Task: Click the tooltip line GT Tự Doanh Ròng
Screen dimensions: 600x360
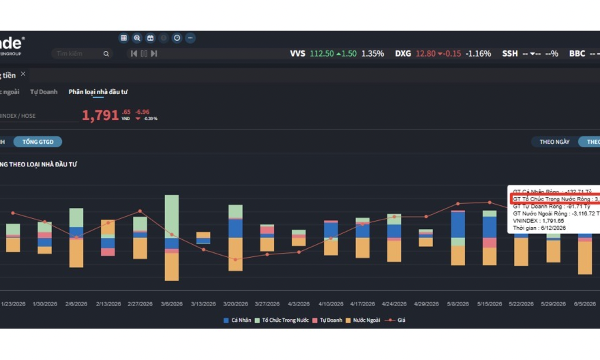Action: pyautogui.click(x=551, y=206)
